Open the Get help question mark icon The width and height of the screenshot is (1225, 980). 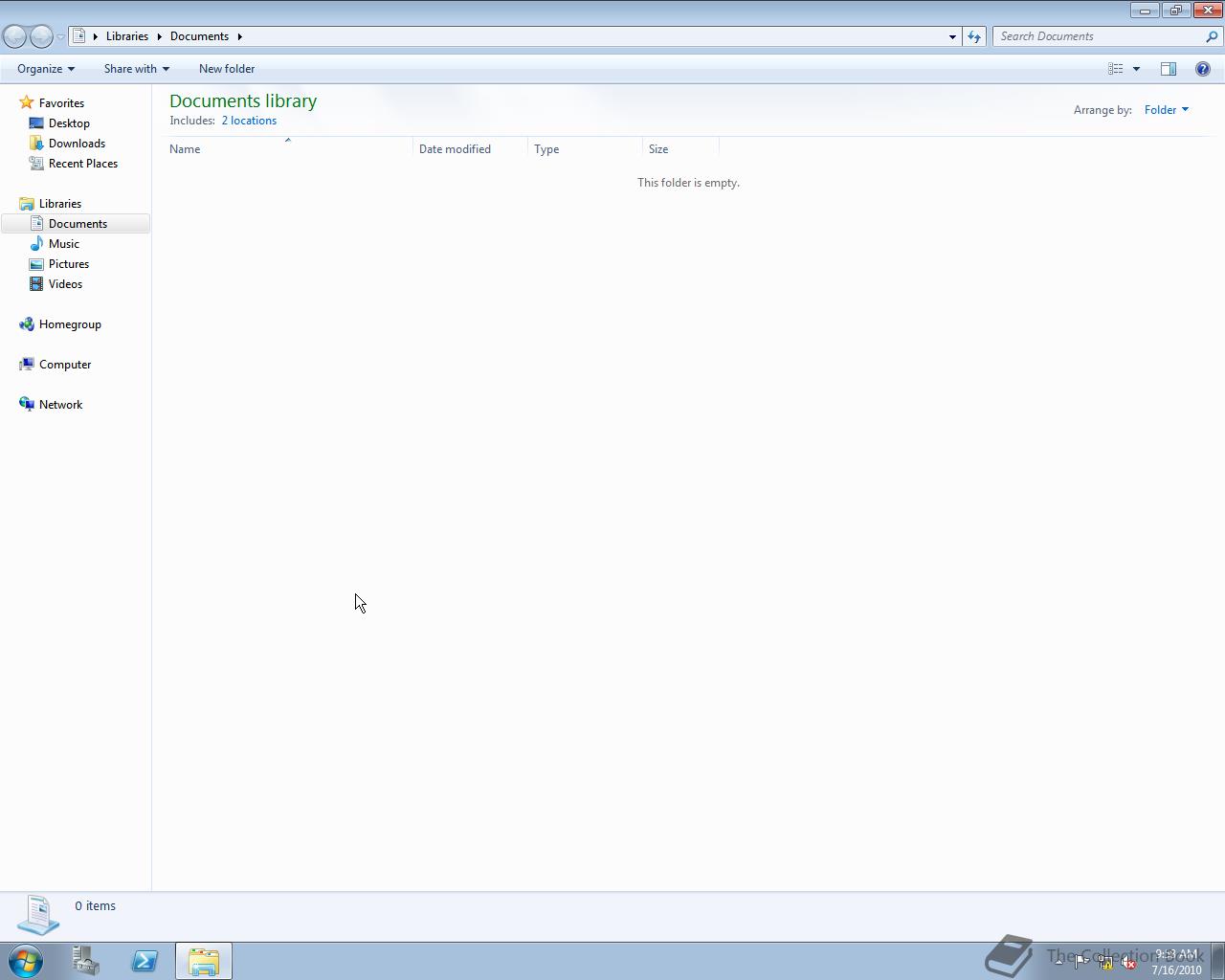pyautogui.click(x=1203, y=69)
